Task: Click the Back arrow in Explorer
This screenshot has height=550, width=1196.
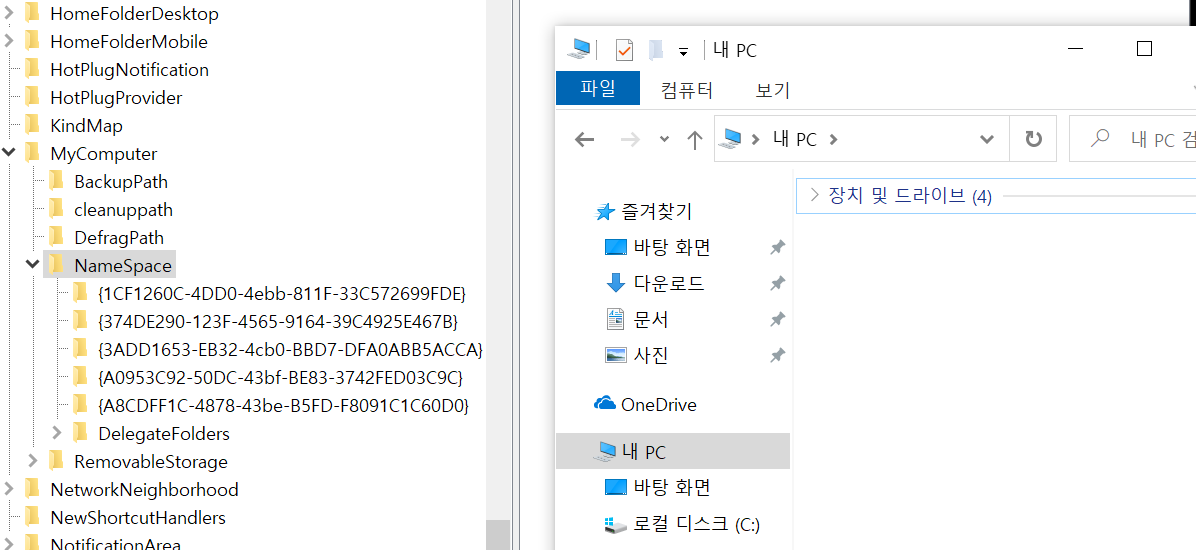Action: [x=584, y=140]
